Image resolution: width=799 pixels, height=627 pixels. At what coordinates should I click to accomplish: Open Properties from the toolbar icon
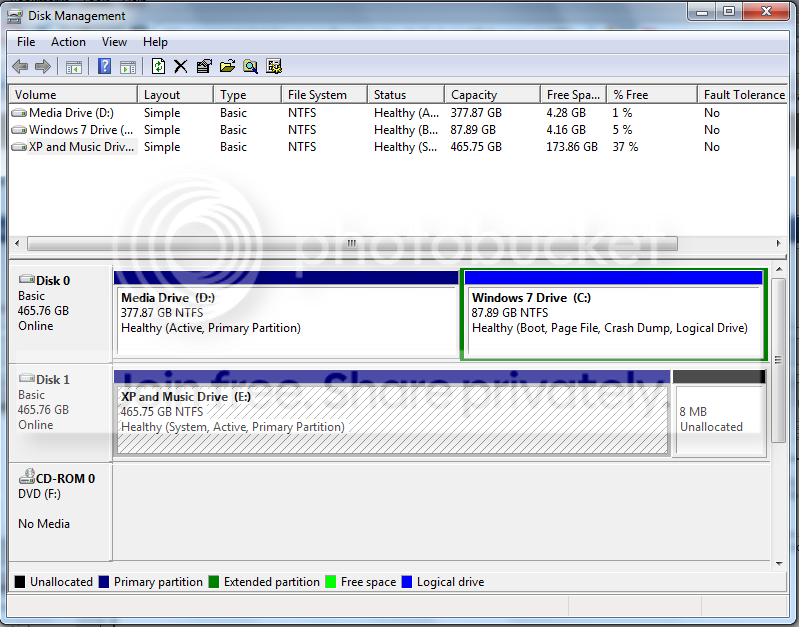pos(204,66)
